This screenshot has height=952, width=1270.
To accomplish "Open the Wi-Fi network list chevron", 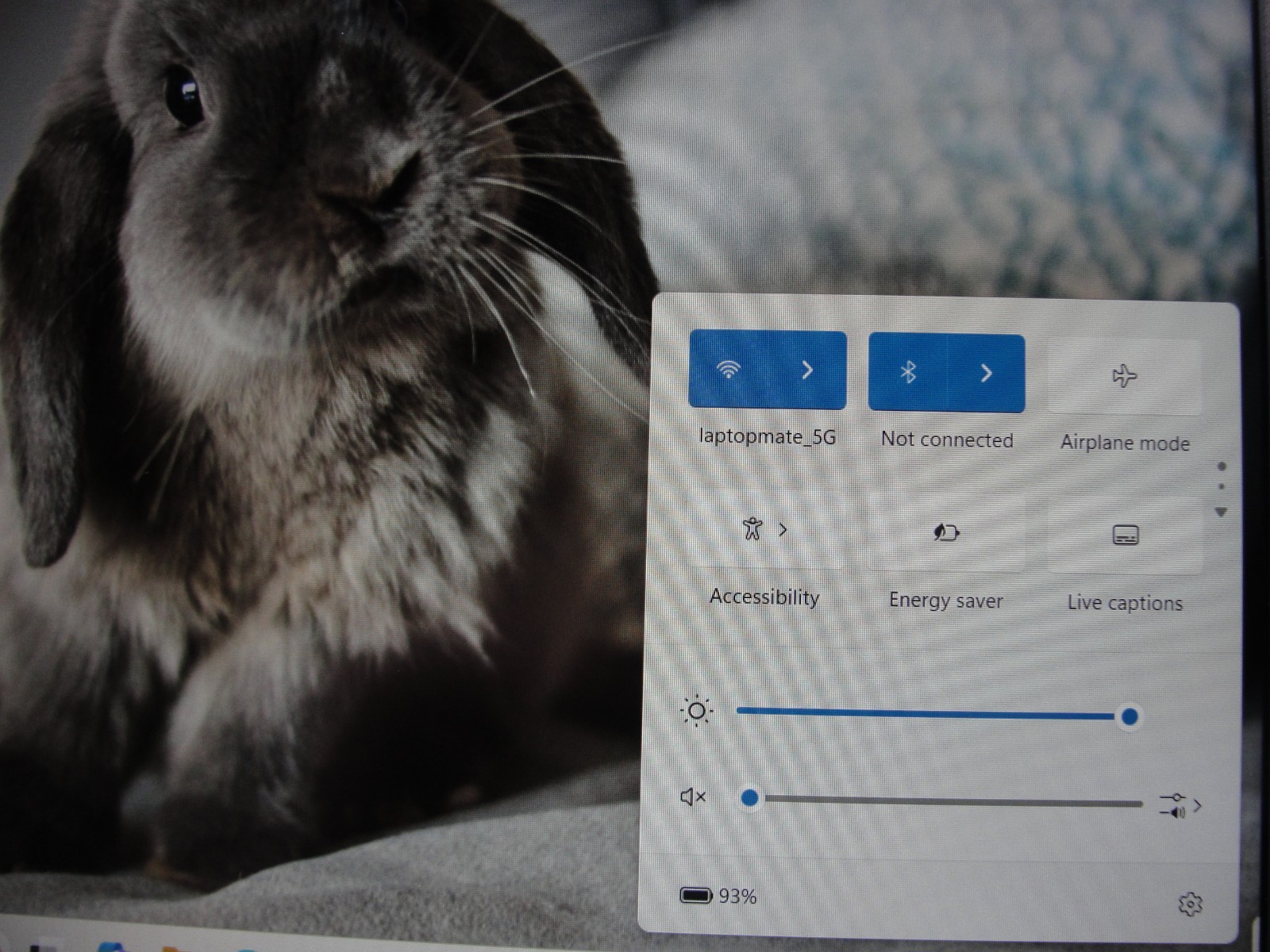I will (x=807, y=370).
